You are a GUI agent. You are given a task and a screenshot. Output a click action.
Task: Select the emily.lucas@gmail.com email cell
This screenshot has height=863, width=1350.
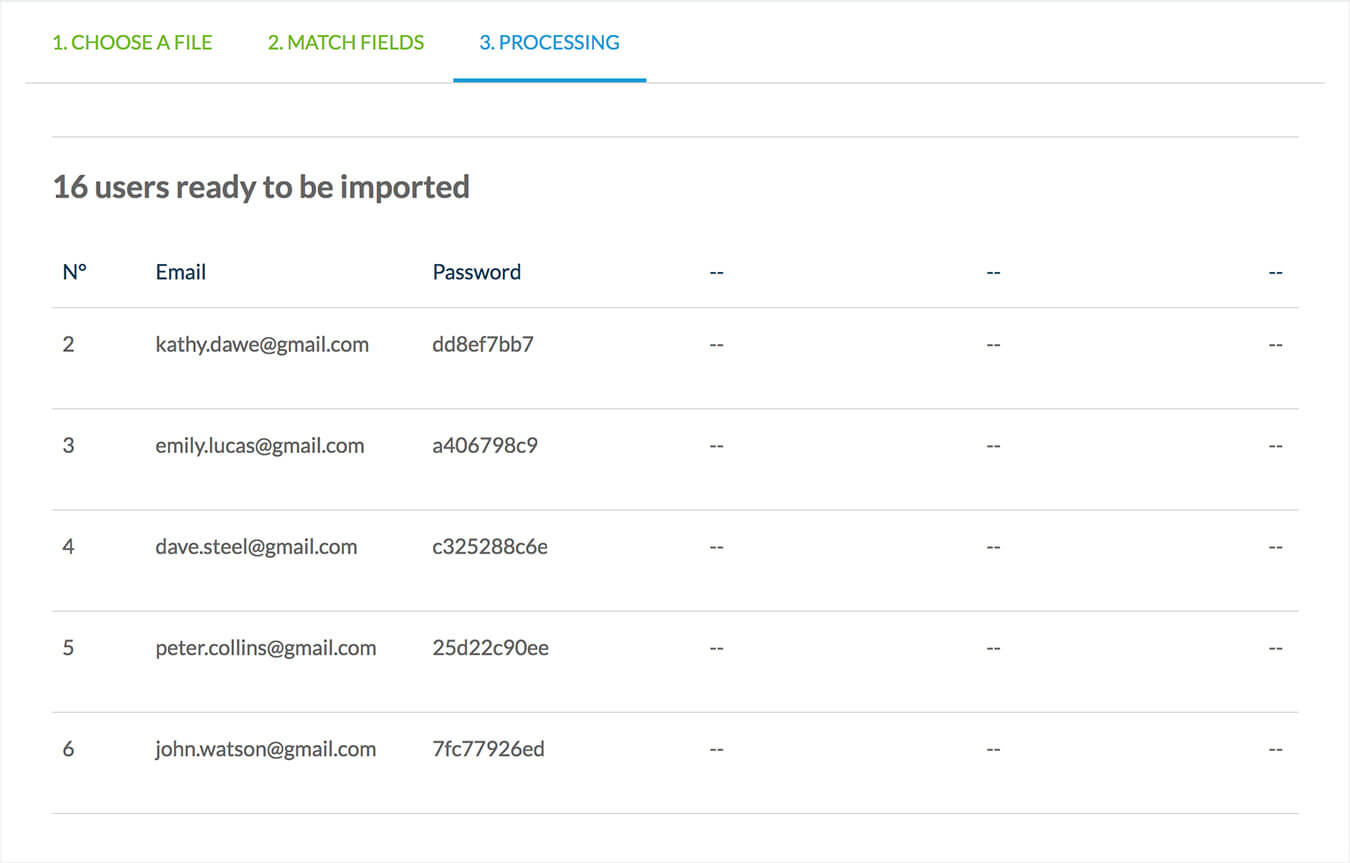(260, 446)
